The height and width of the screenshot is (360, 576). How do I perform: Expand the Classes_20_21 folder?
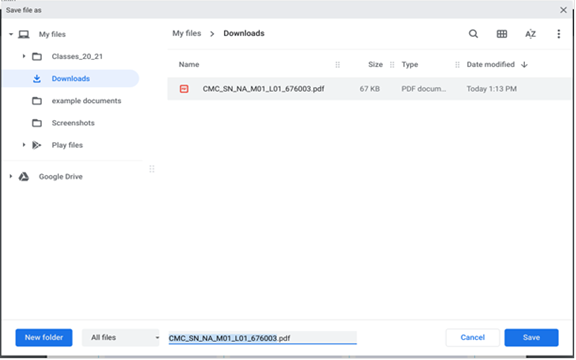point(24,56)
